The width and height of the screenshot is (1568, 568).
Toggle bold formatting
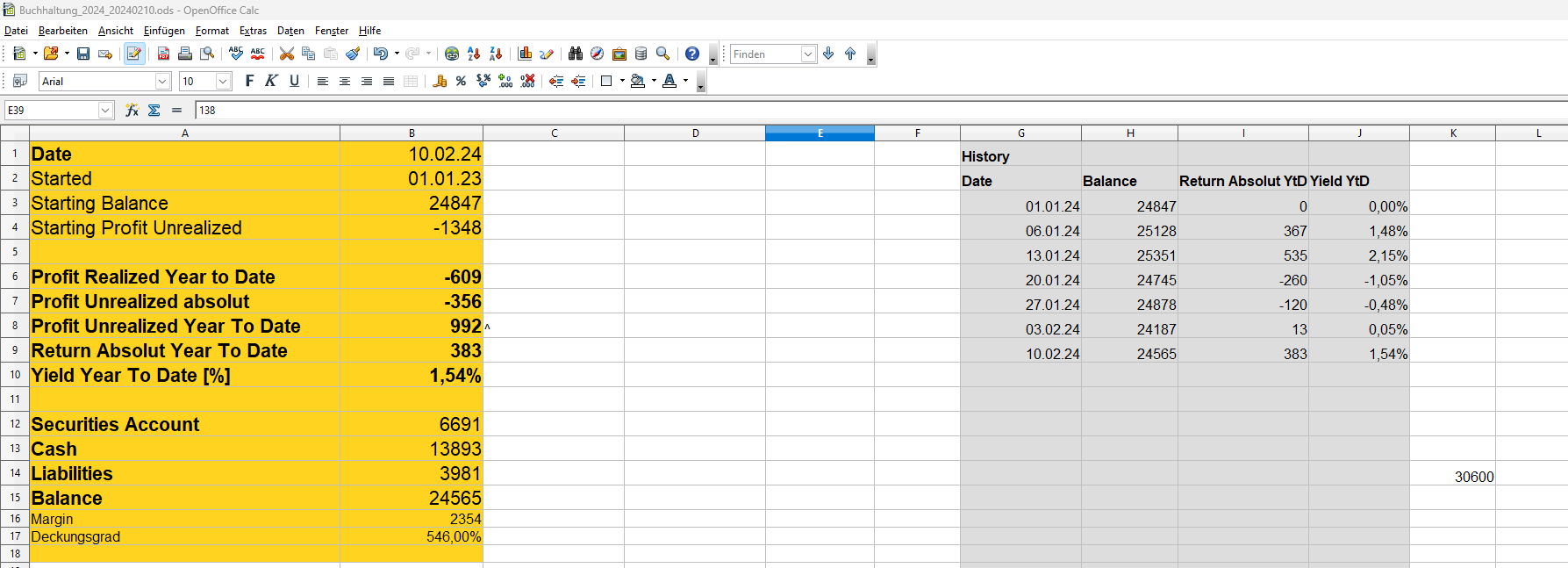pyautogui.click(x=249, y=81)
